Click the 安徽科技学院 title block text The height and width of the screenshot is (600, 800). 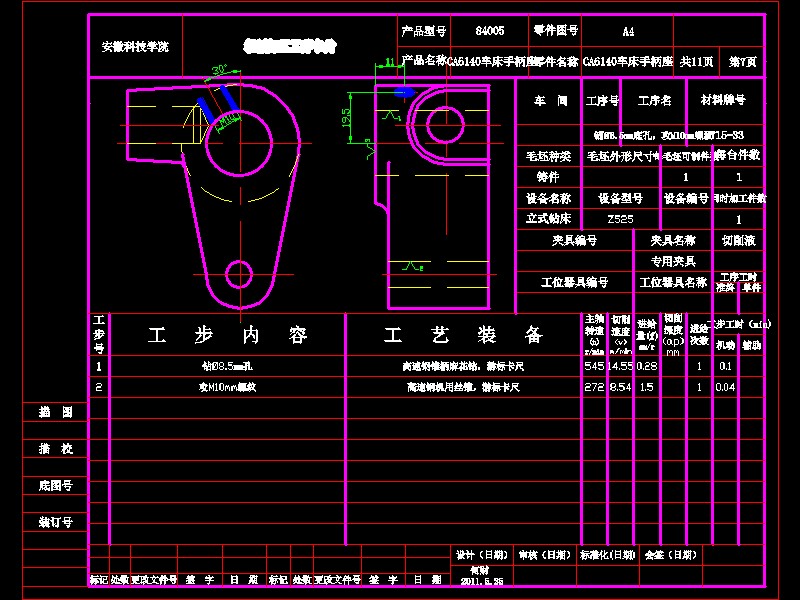tap(135, 47)
